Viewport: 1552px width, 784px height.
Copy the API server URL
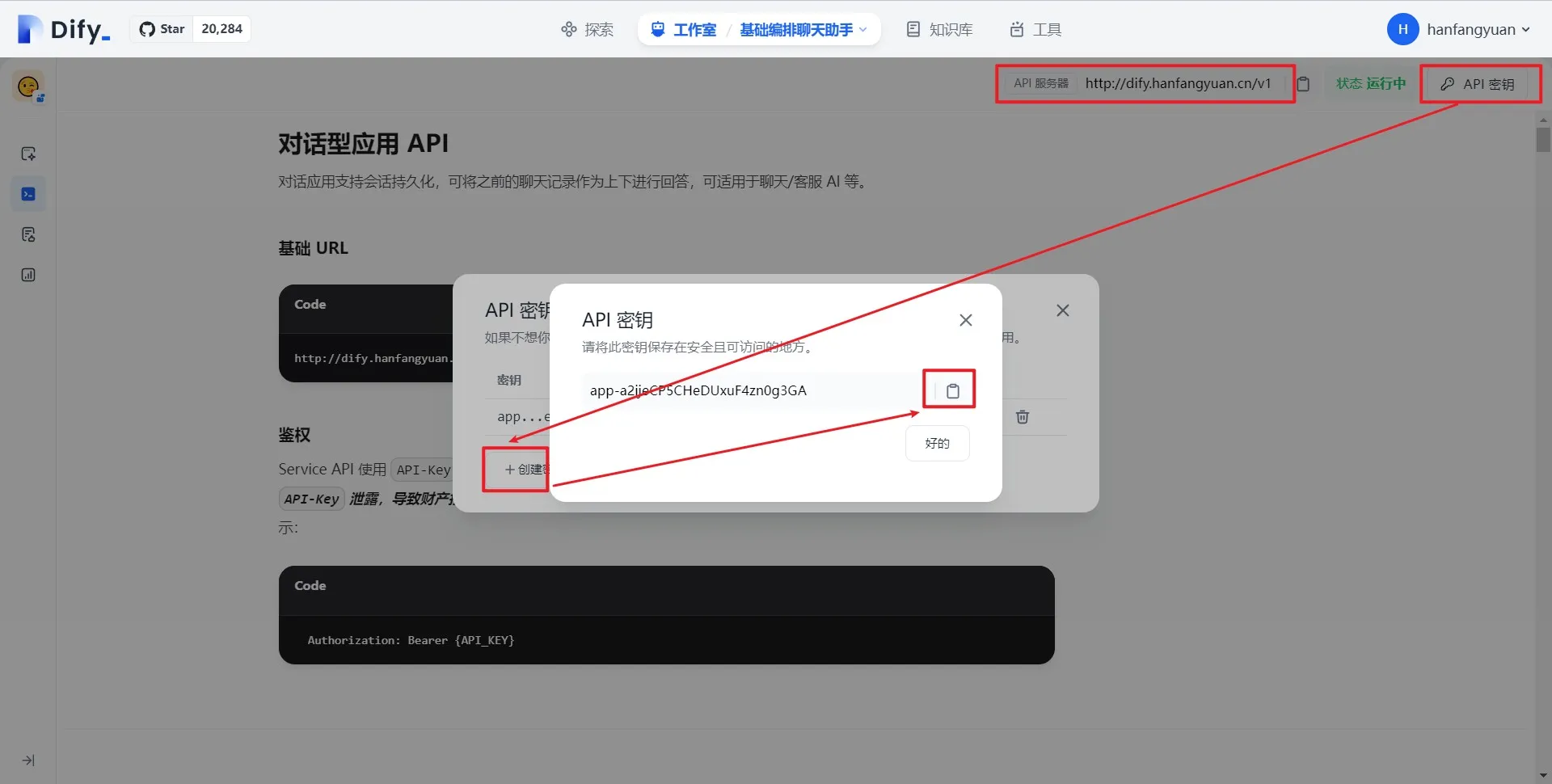point(1303,84)
